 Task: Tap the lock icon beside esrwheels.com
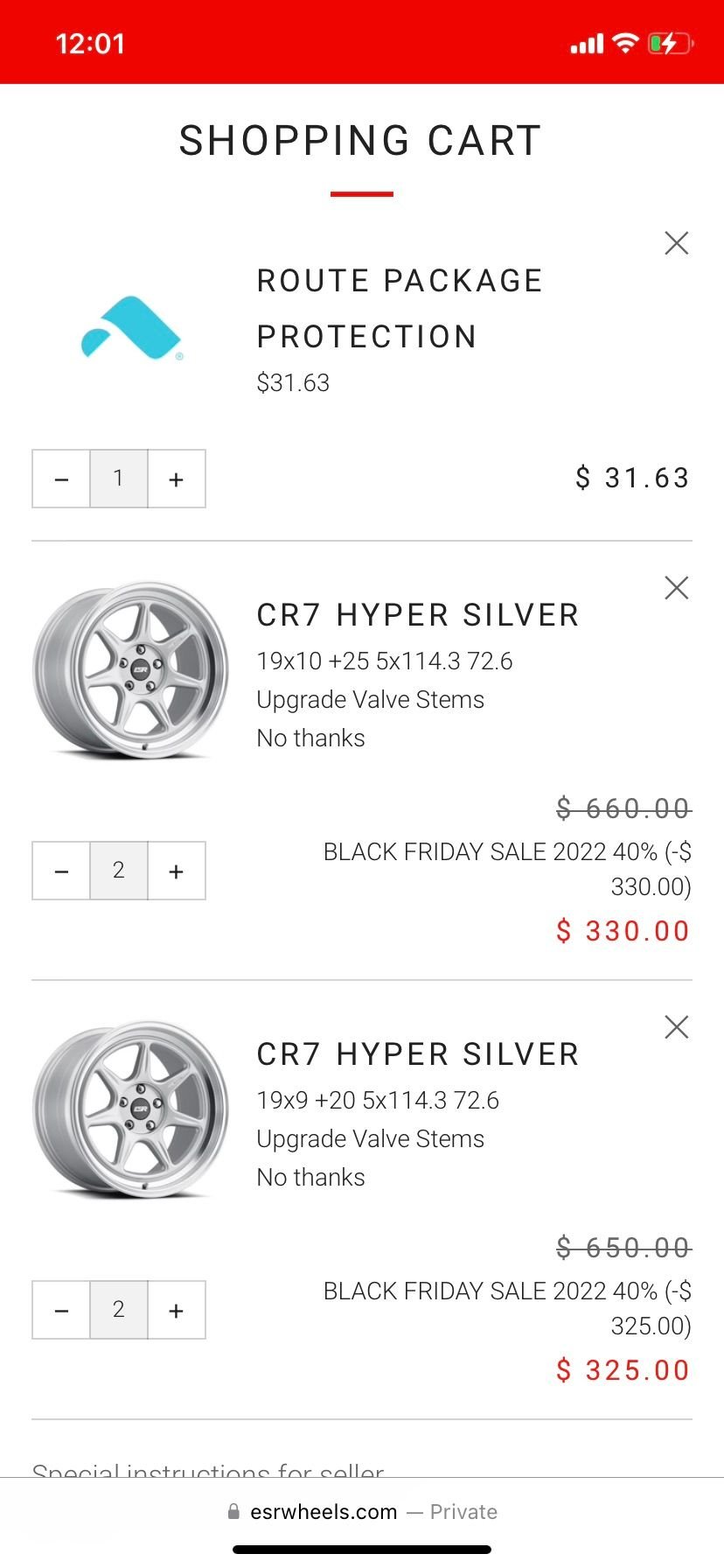[x=233, y=1512]
